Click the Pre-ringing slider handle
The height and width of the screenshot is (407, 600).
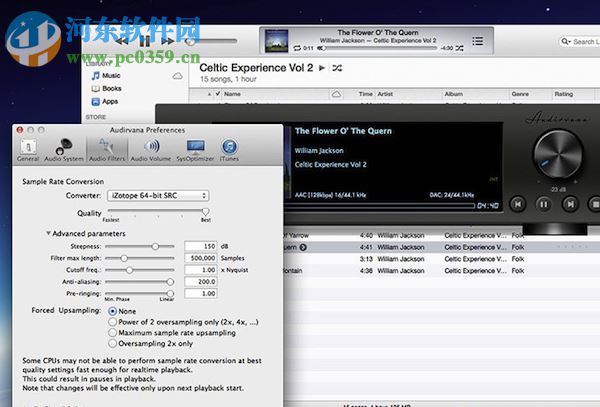pos(170,293)
